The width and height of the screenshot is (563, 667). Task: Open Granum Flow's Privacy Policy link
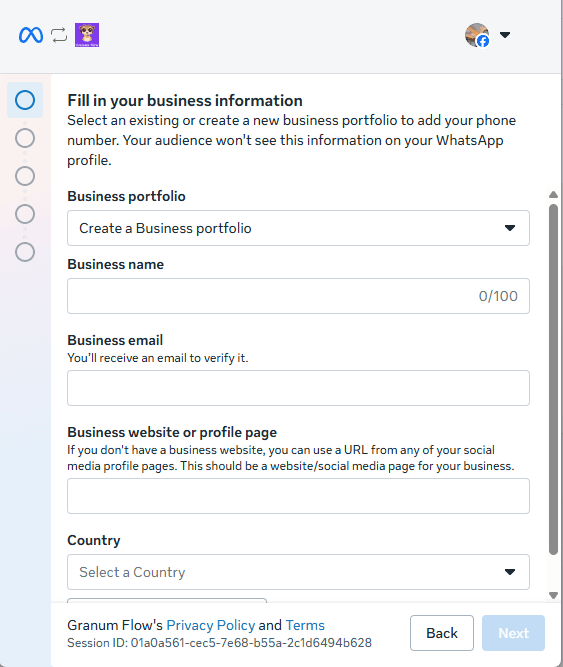click(x=210, y=625)
